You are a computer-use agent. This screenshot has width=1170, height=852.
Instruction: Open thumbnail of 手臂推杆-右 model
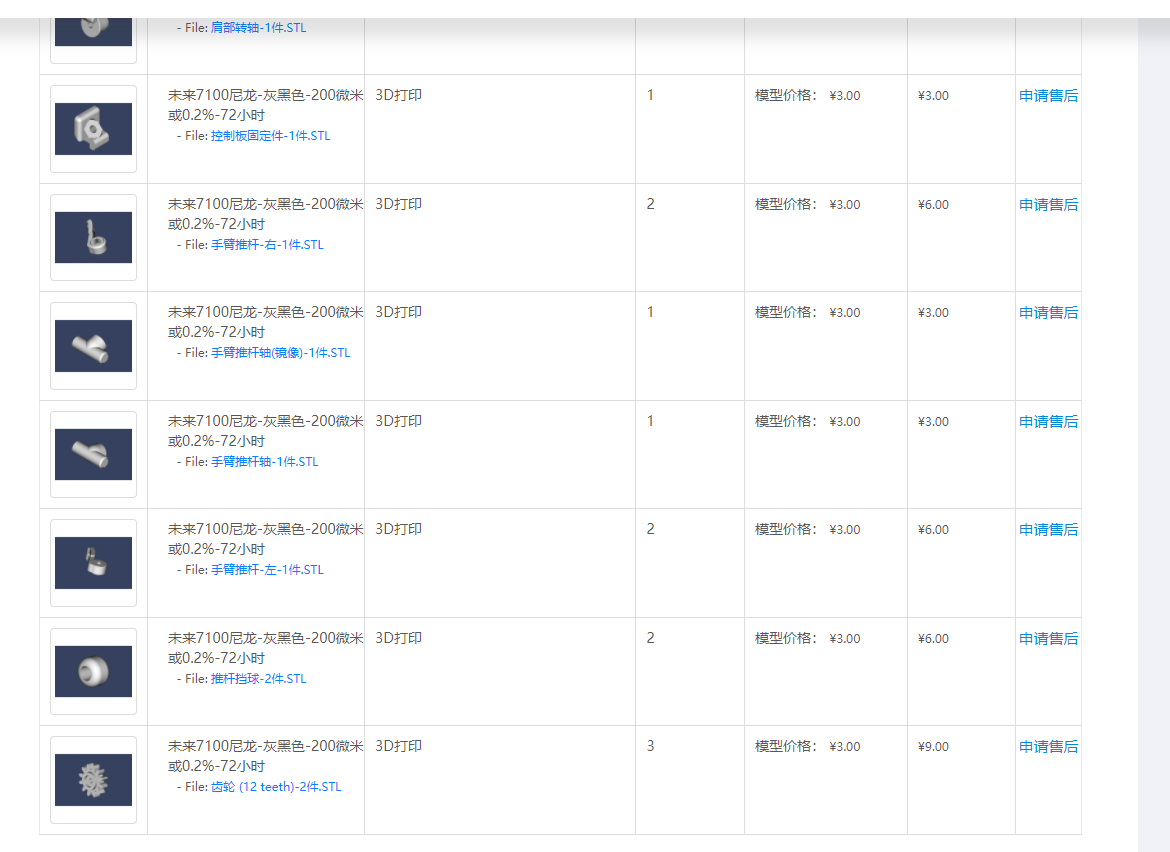93,237
